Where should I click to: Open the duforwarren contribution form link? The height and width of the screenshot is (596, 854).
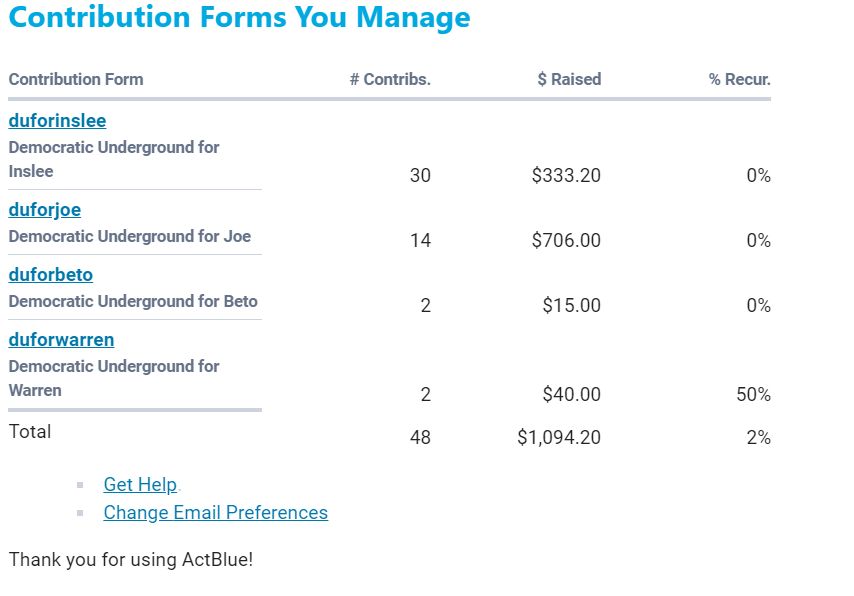coord(61,340)
